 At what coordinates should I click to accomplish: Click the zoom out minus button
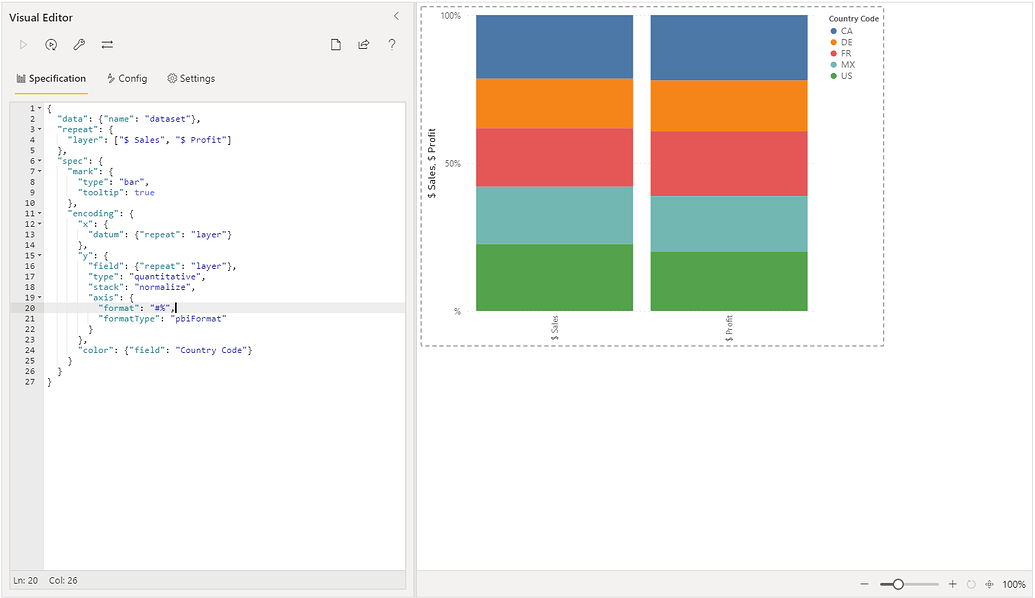pos(865,584)
